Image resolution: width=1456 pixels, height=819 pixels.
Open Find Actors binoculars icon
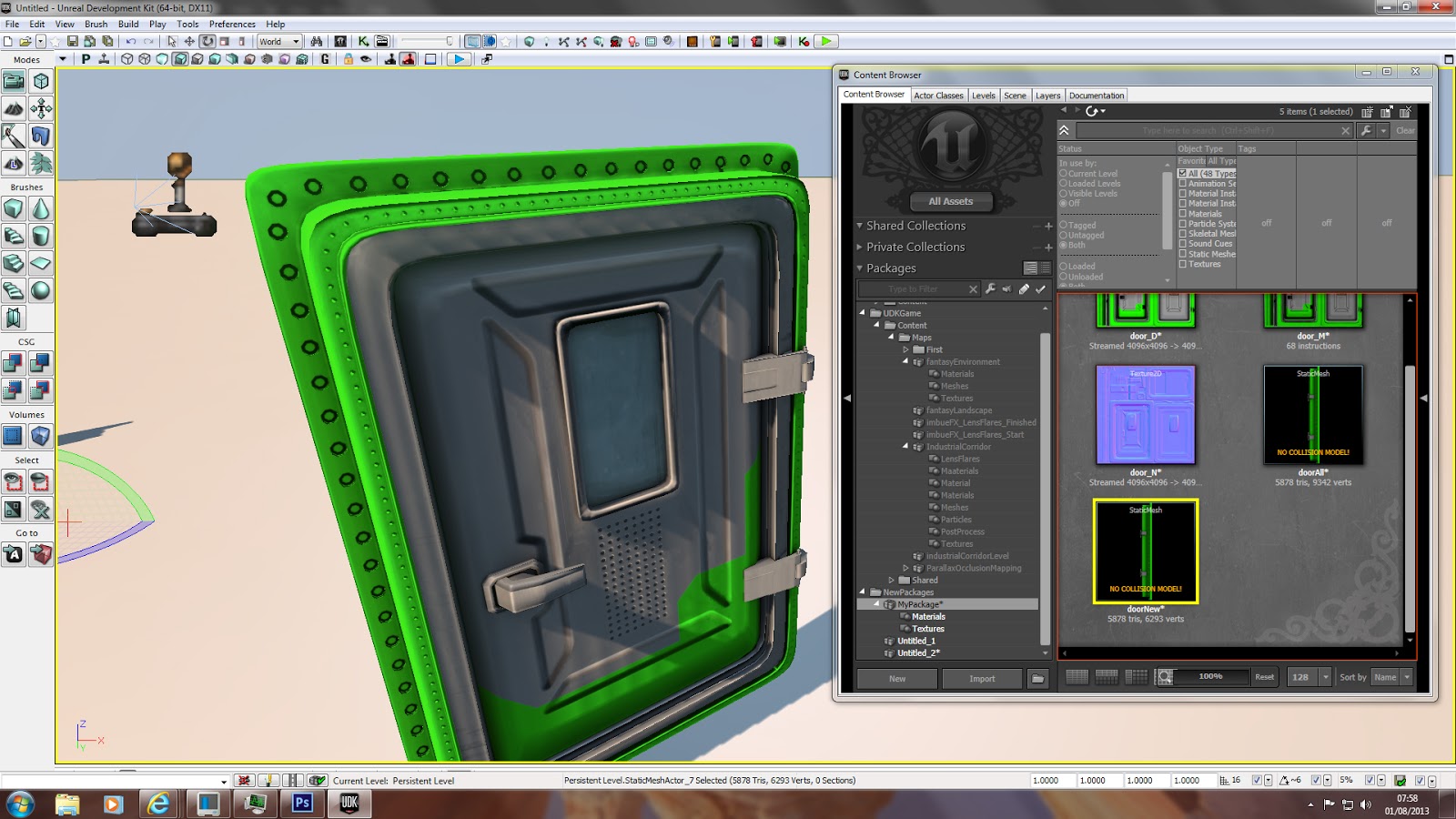(x=317, y=41)
